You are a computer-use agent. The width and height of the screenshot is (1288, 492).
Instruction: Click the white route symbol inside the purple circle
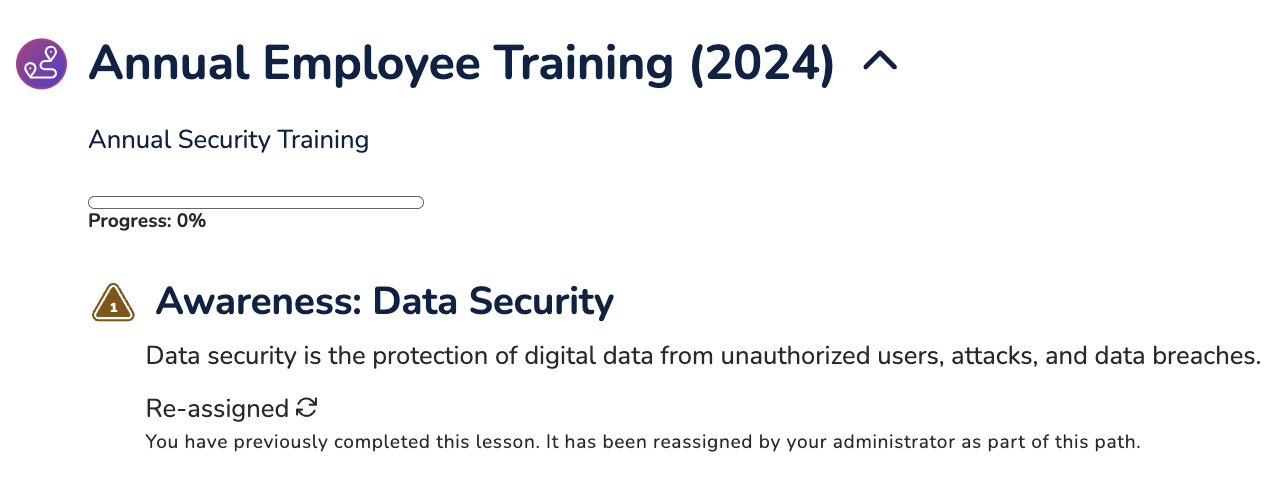tap(42, 64)
